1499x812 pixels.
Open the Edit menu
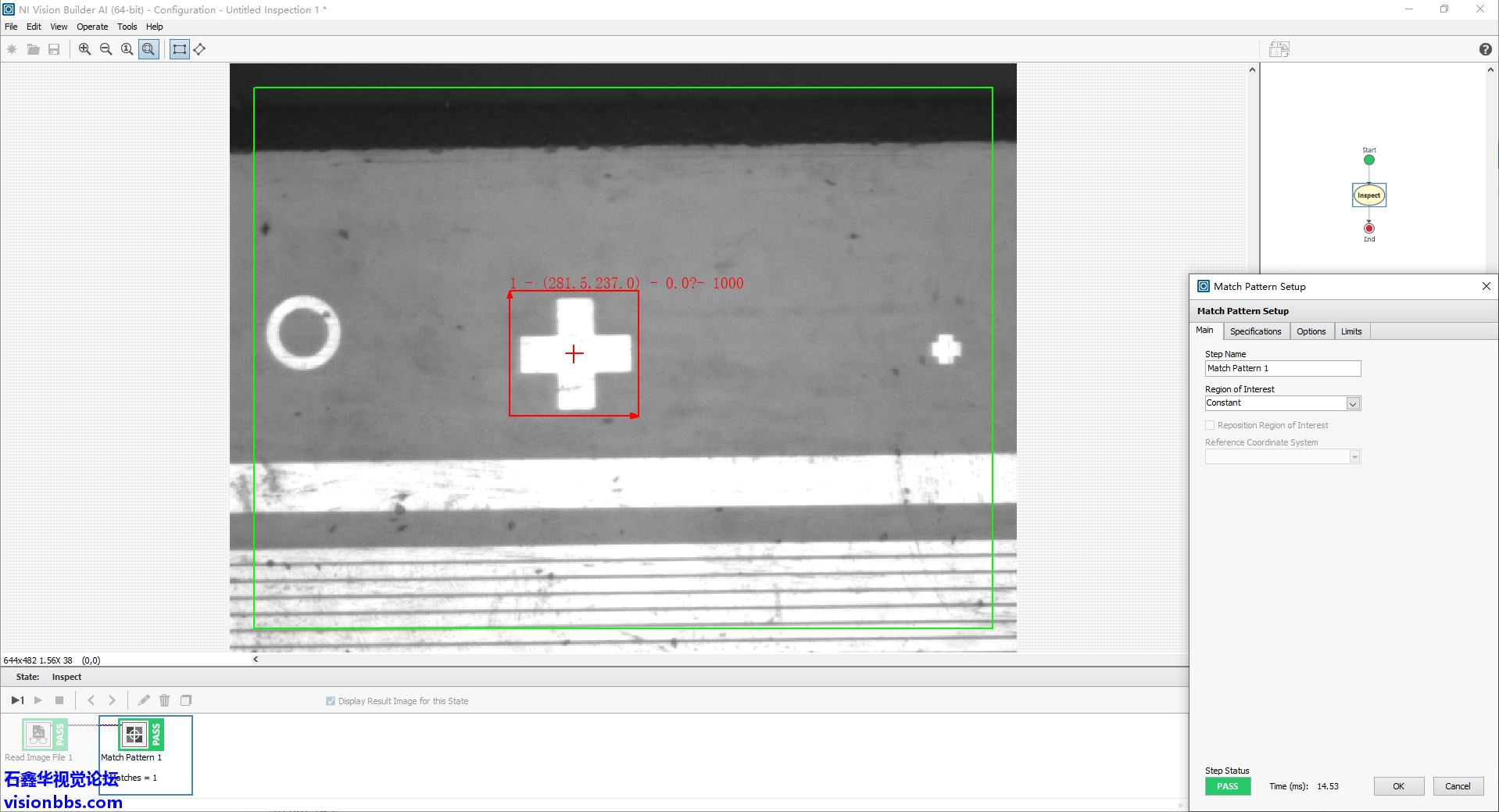click(x=34, y=27)
